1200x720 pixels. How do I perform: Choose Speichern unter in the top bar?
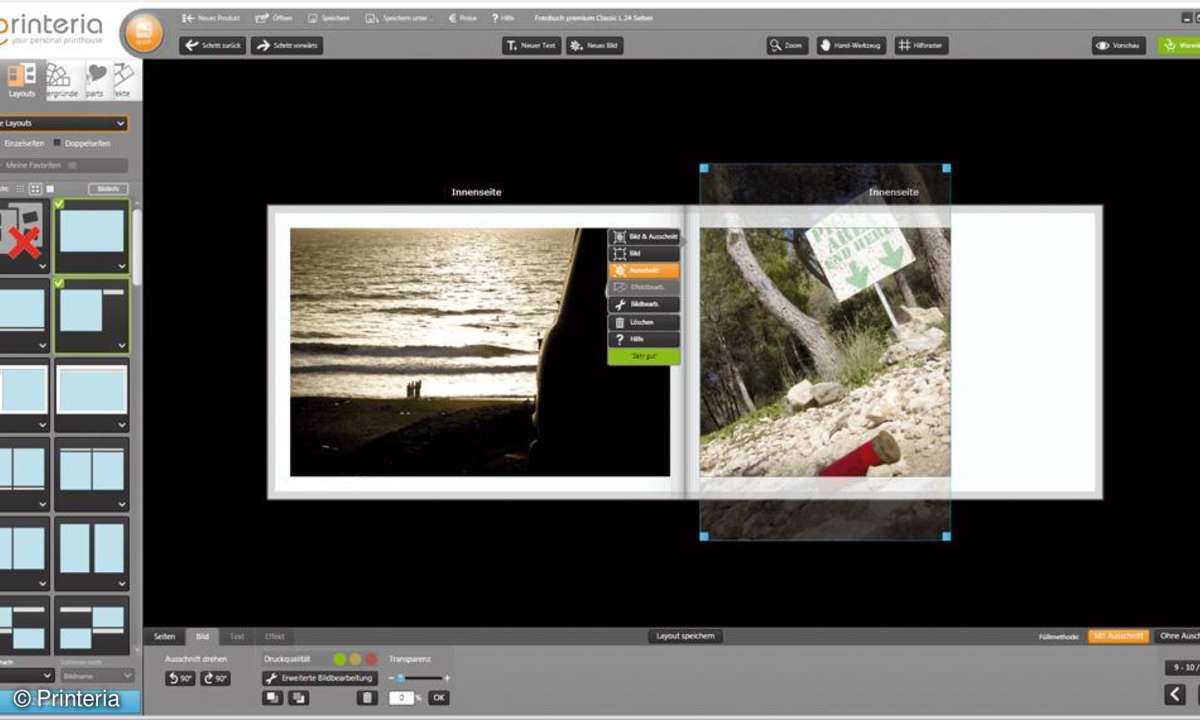[x=399, y=18]
